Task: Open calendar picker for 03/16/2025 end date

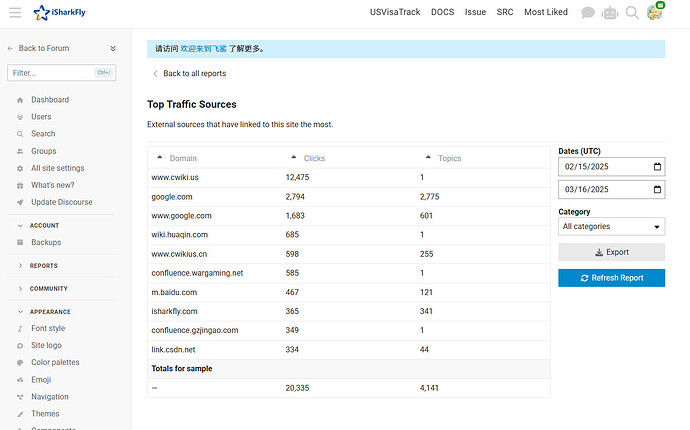Action: coord(657,190)
